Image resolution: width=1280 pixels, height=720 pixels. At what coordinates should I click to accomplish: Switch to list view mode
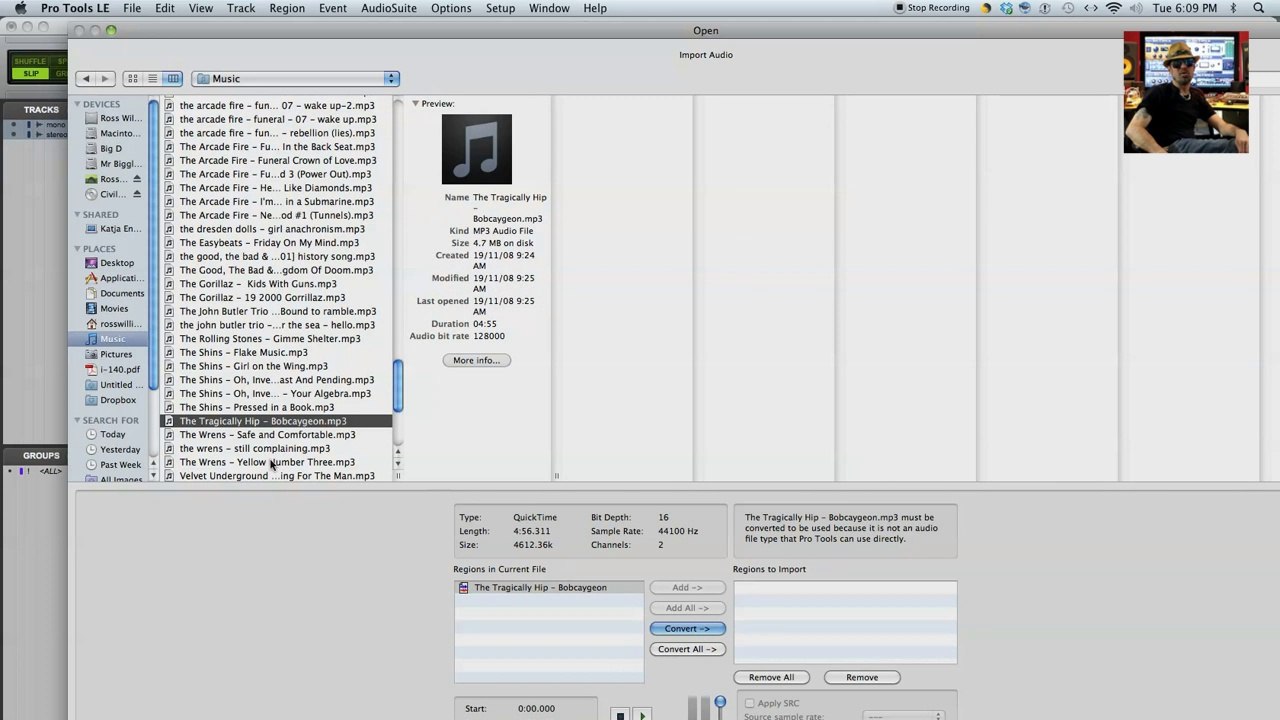click(x=152, y=79)
